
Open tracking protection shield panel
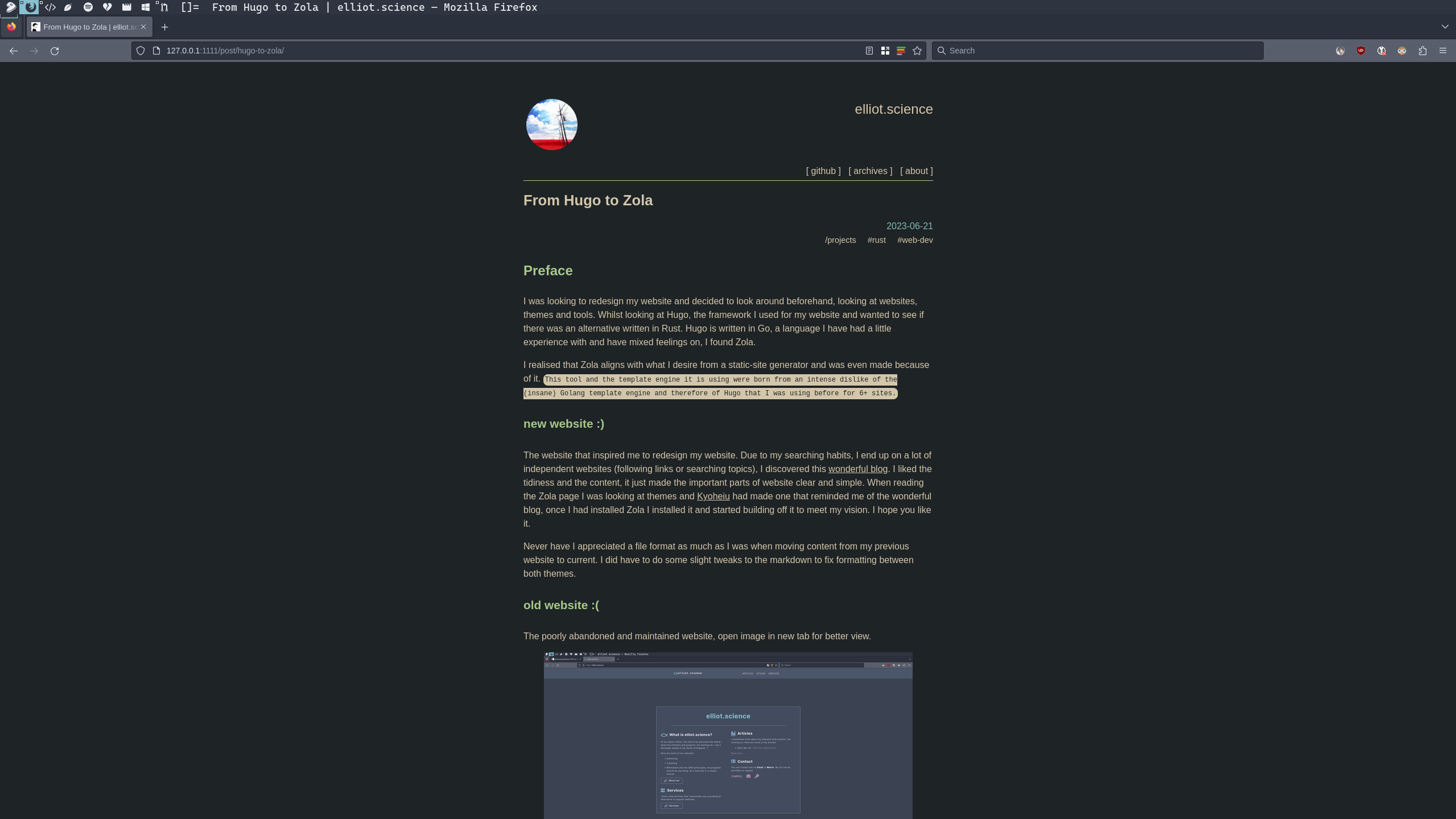[141, 51]
